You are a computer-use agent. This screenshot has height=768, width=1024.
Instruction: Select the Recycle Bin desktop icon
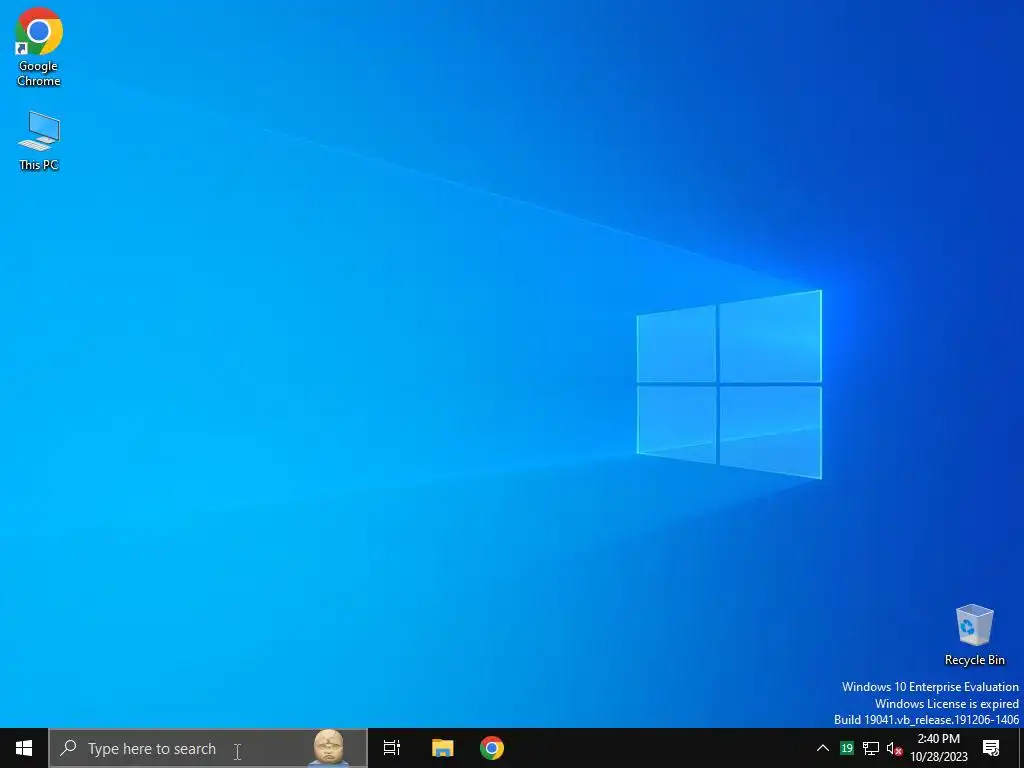click(974, 635)
